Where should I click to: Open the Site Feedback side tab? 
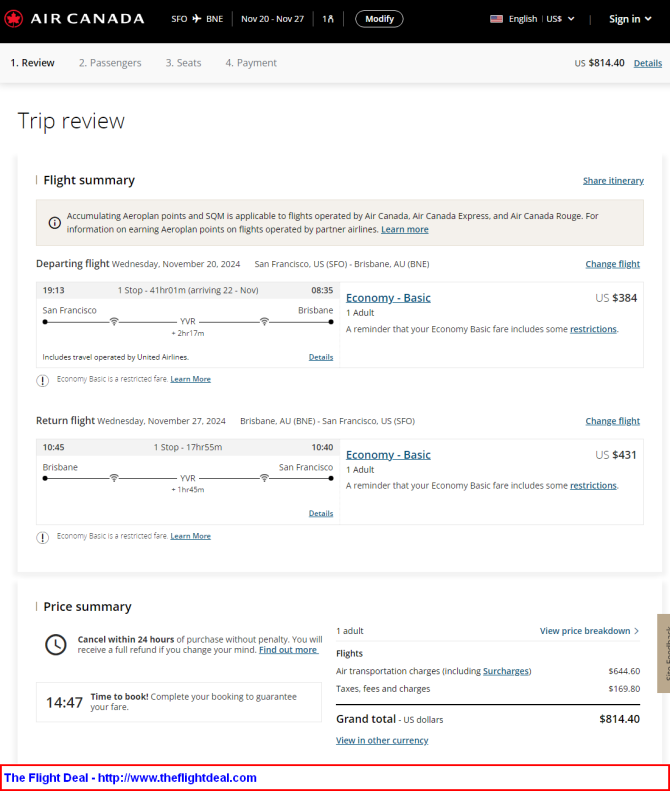(x=663, y=653)
